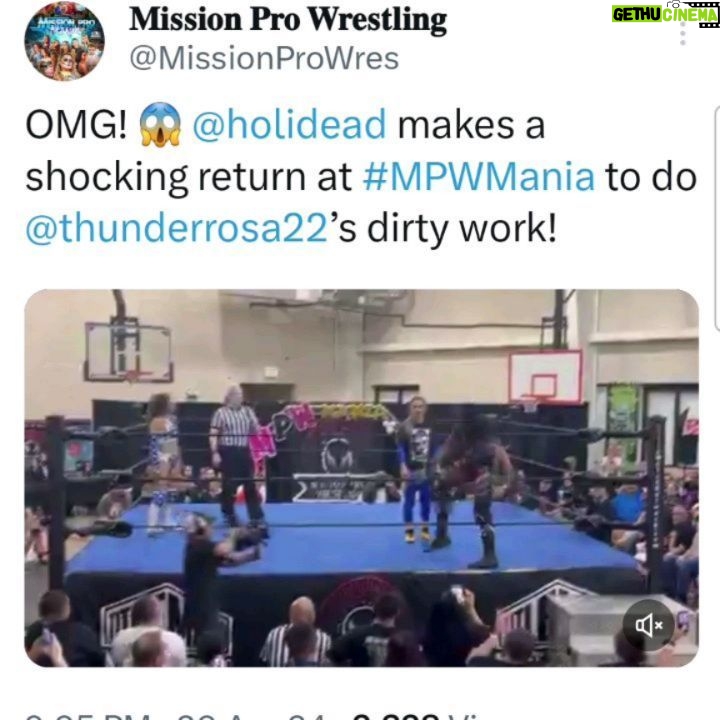This screenshot has width=720, height=720.
Task: Click the green CINEMA watermark text
Action: point(690,15)
